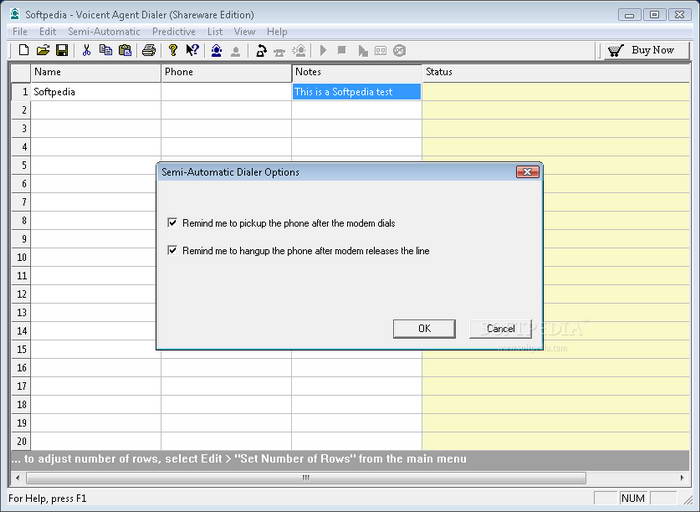Open the View menu
The width and height of the screenshot is (700, 512).
(245, 32)
